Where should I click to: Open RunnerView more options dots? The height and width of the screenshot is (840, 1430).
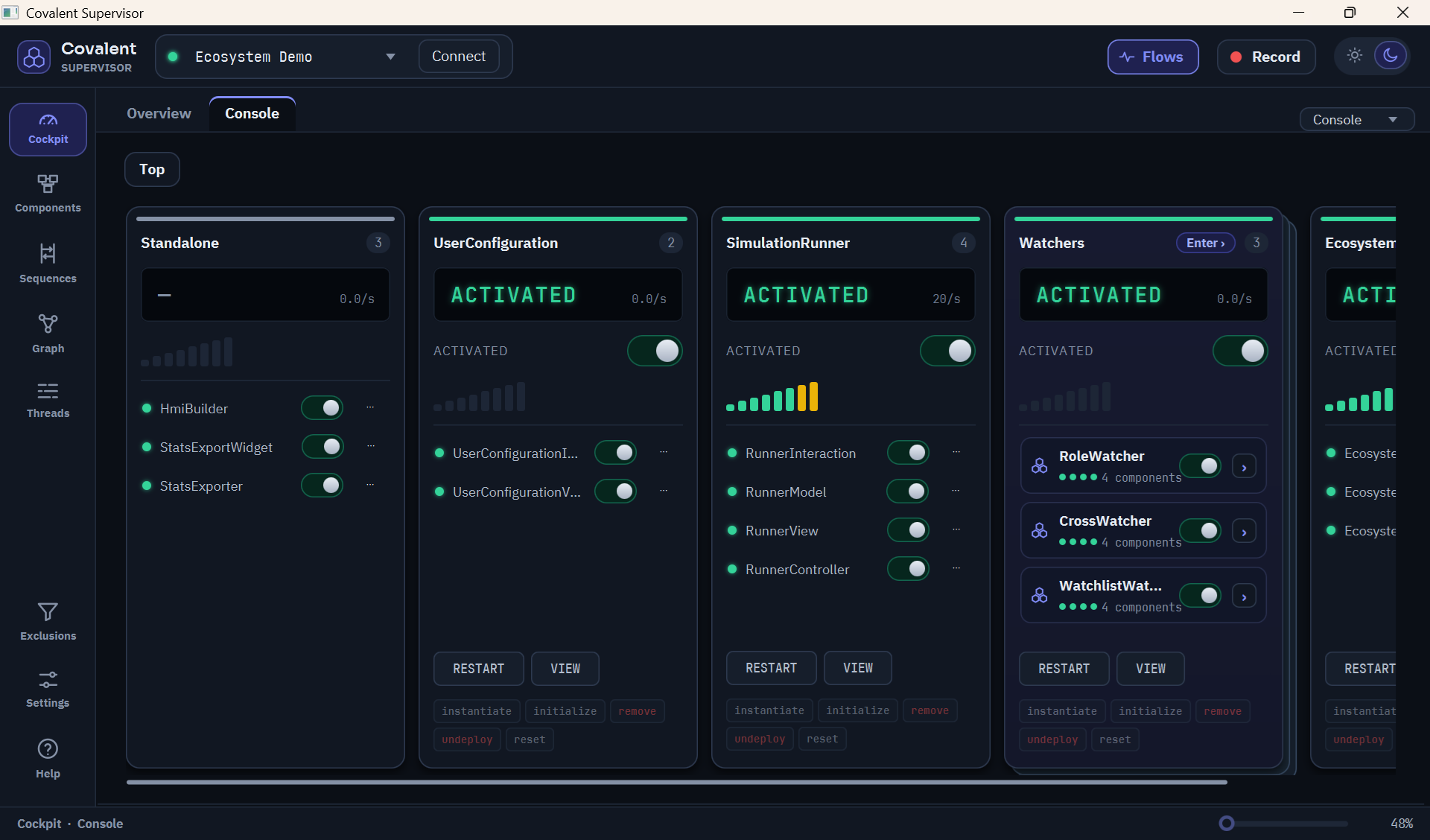(x=956, y=529)
